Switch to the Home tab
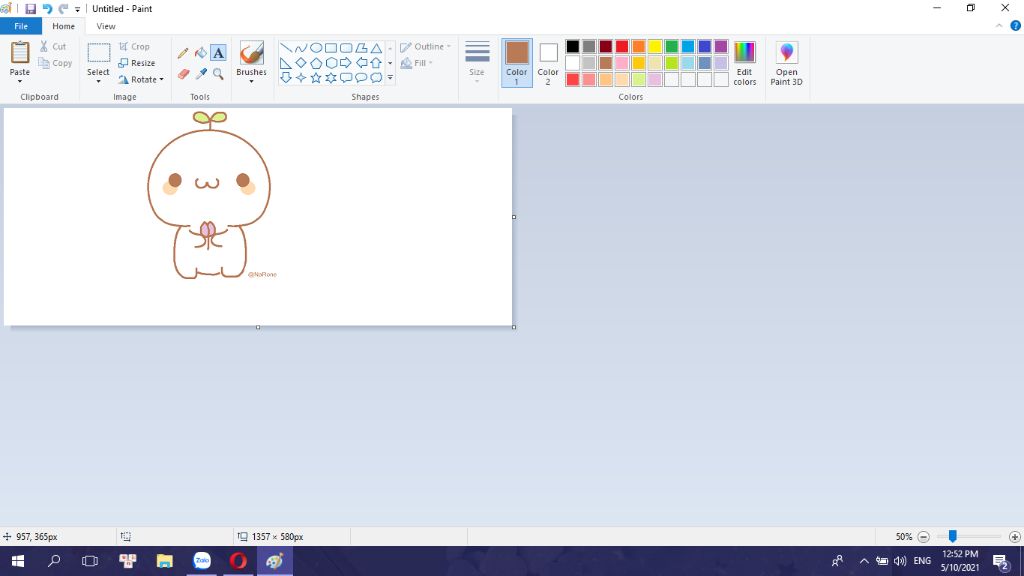1024x576 pixels. [63, 26]
